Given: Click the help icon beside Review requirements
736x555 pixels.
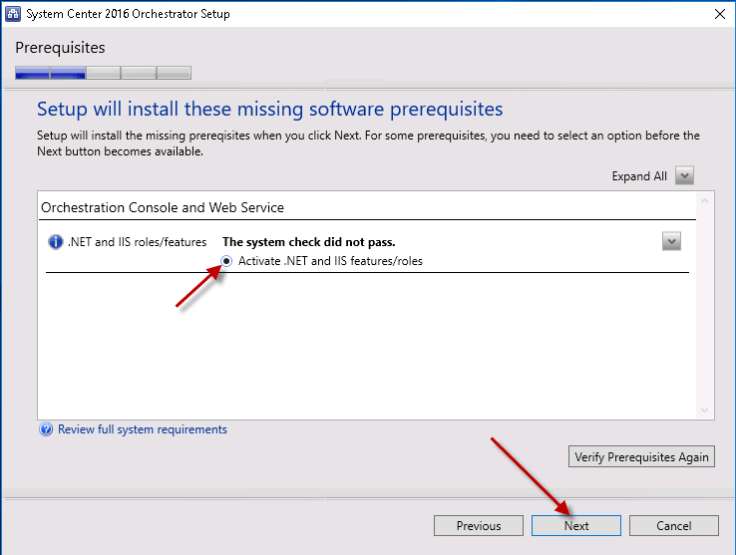Looking at the screenshot, I should (x=46, y=430).
